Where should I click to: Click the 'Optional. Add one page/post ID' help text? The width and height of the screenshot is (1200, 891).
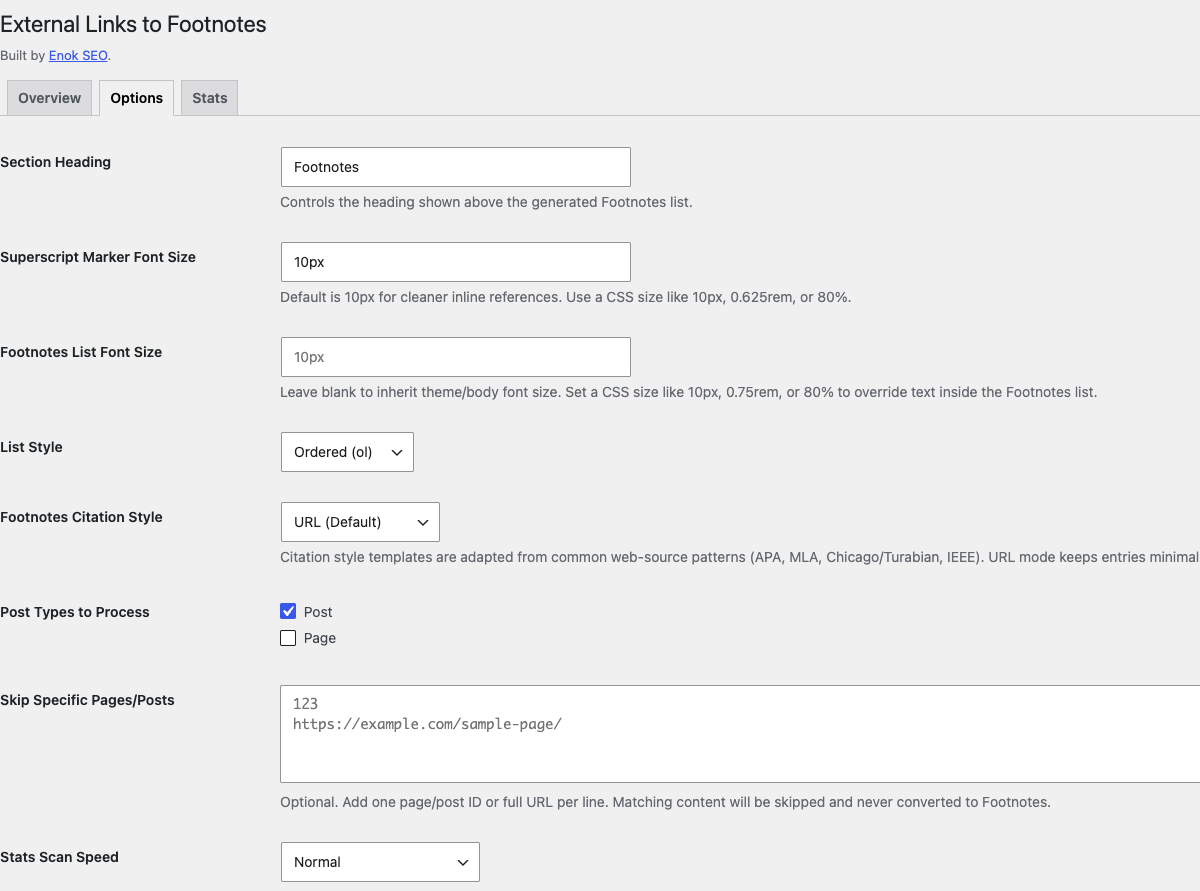pyautogui.click(x=665, y=802)
